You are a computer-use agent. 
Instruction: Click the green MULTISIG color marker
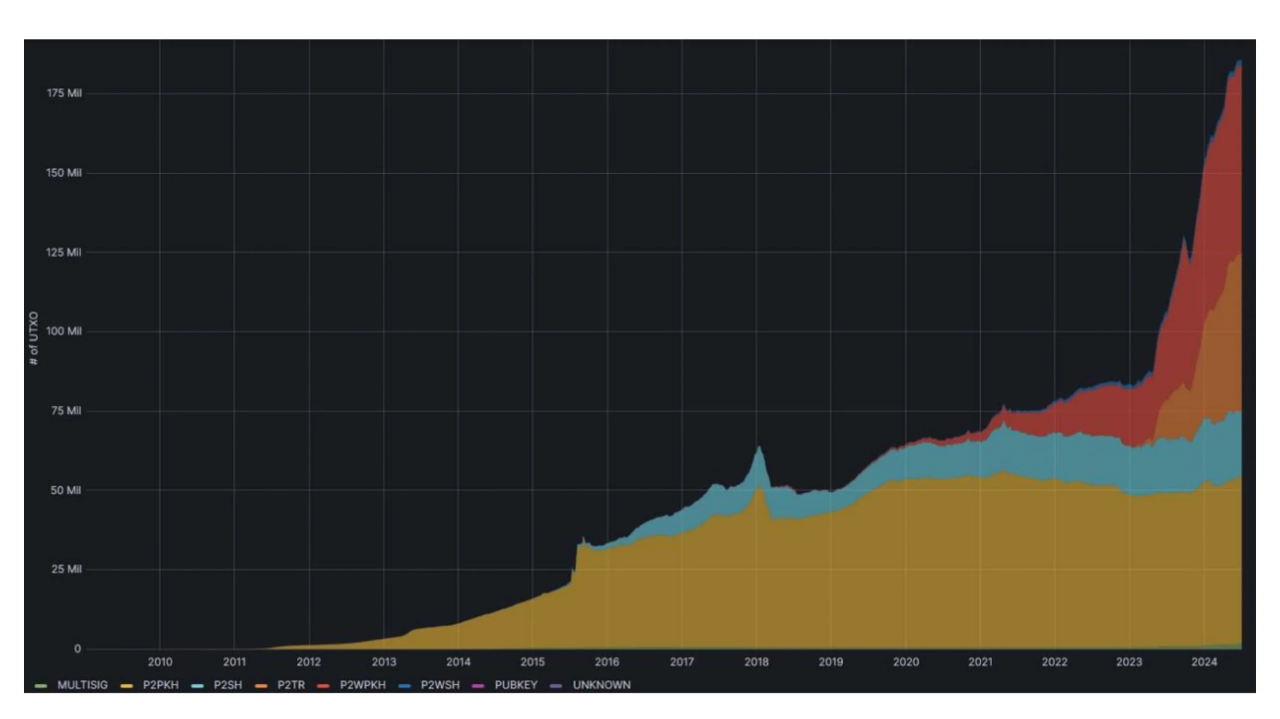pyautogui.click(x=40, y=686)
